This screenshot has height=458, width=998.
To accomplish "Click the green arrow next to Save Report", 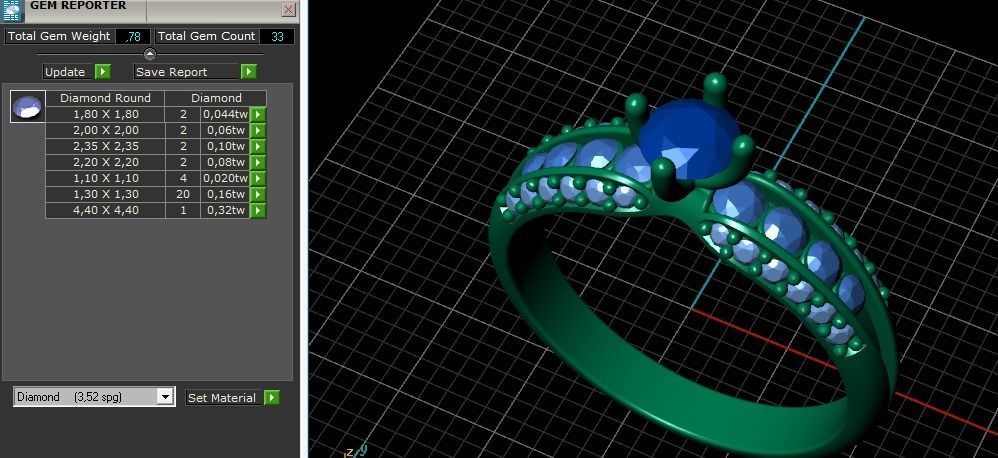I will (x=249, y=72).
